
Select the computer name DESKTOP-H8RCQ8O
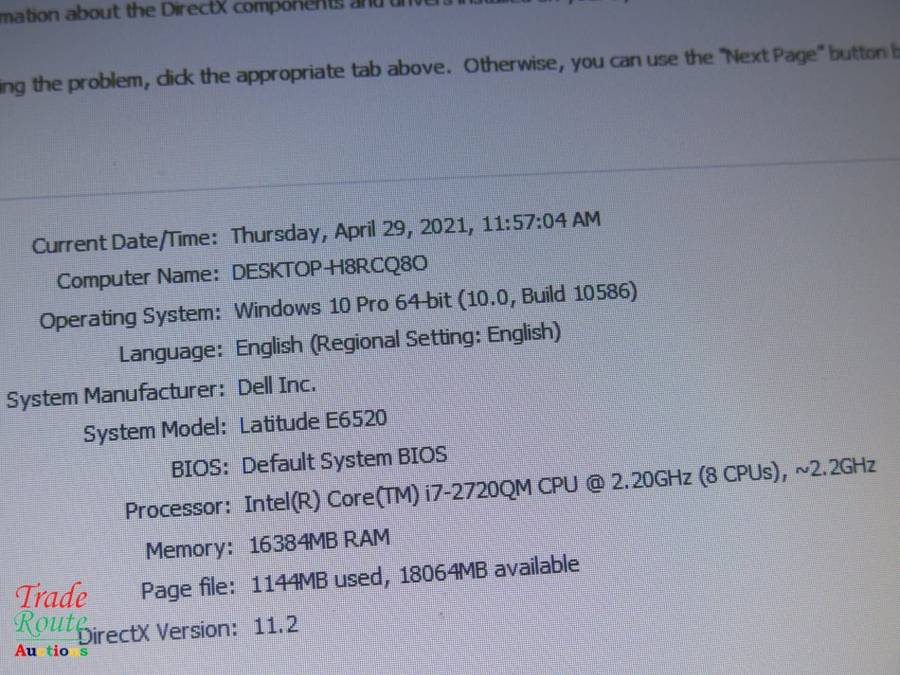(x=330, y=269)
